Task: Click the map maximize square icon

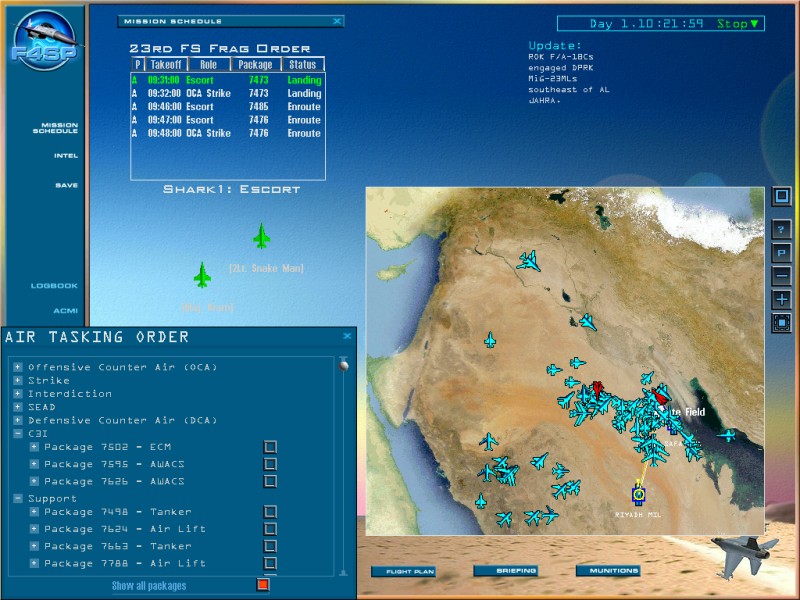Action: coord(781,195)
